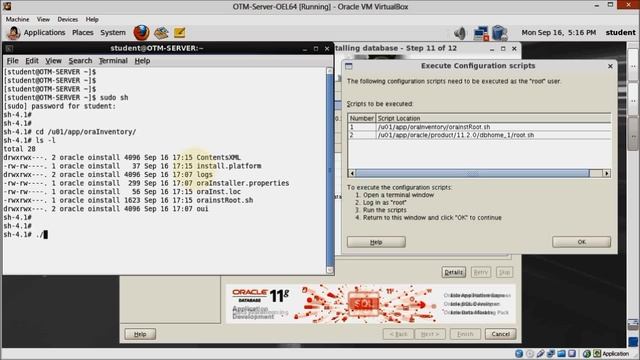The image size is (640, 360).
Task: Click the Details button in installer
Action: click(x=453, y=272)
